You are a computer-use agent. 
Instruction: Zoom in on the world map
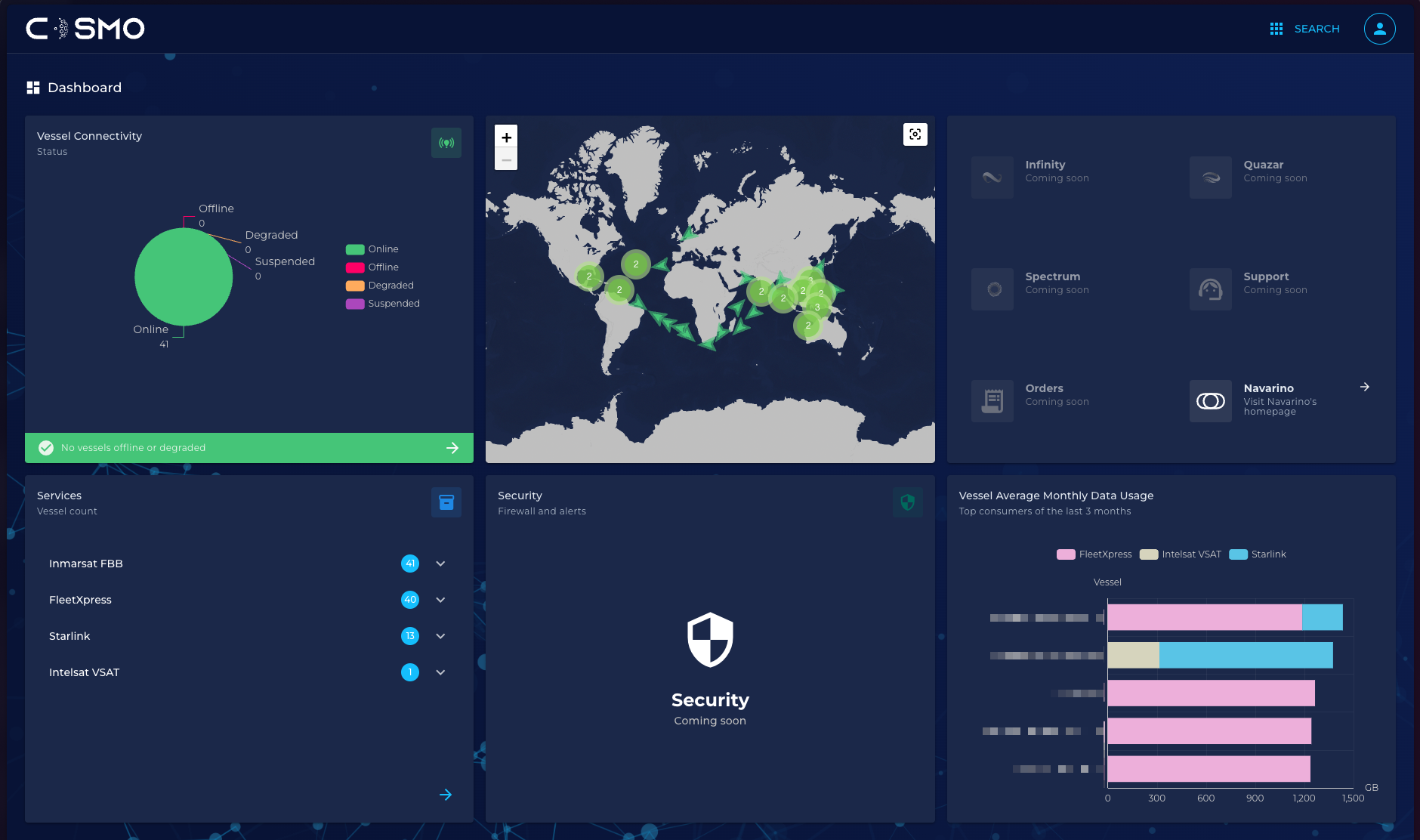506,137
